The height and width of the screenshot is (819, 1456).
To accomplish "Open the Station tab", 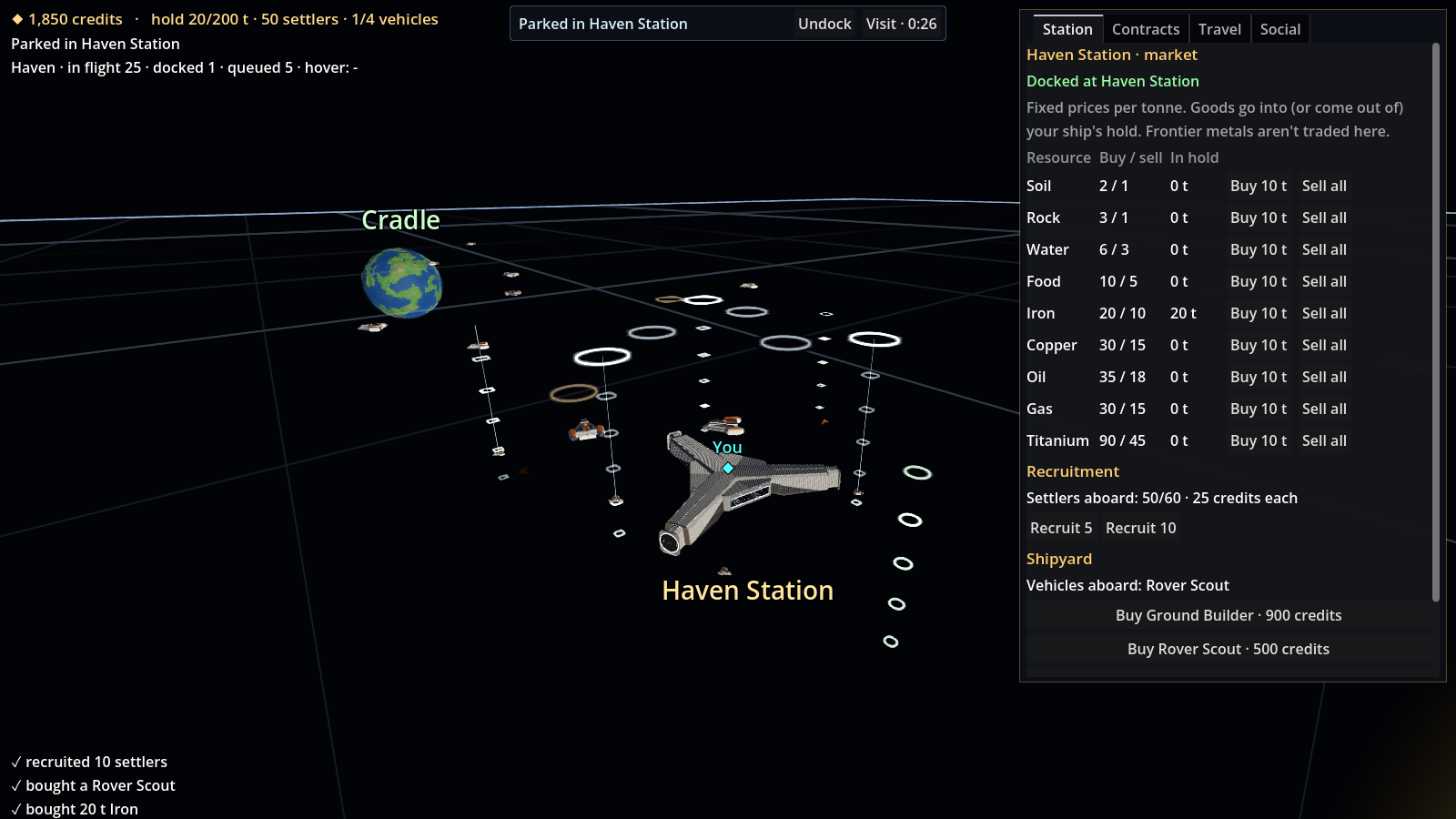I will coord(1067,29).
